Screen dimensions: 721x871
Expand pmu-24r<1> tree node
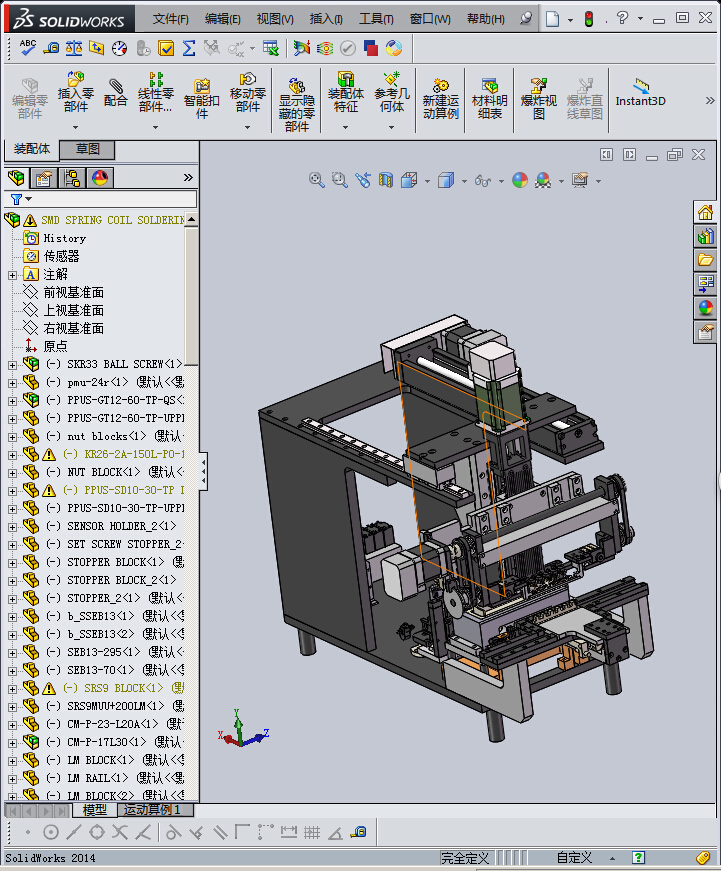[x=12, y=383]
